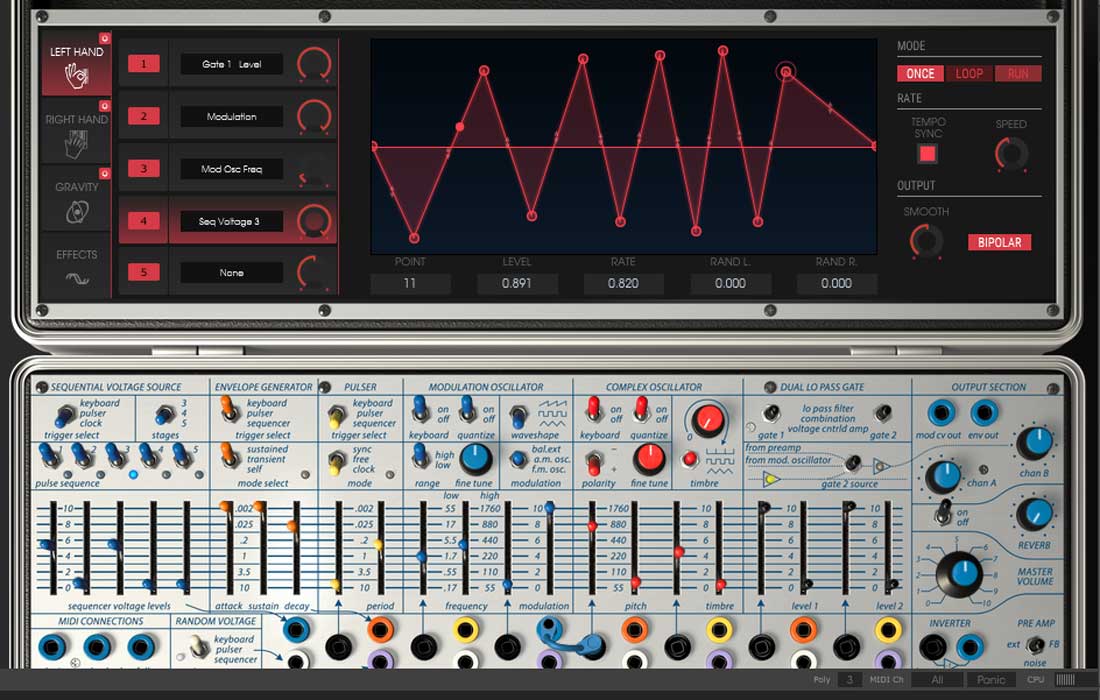Open the Mod Osc Freq destination dropdown
The height and width of the screenshot is (700, 1100).
(x=232, y=169)
